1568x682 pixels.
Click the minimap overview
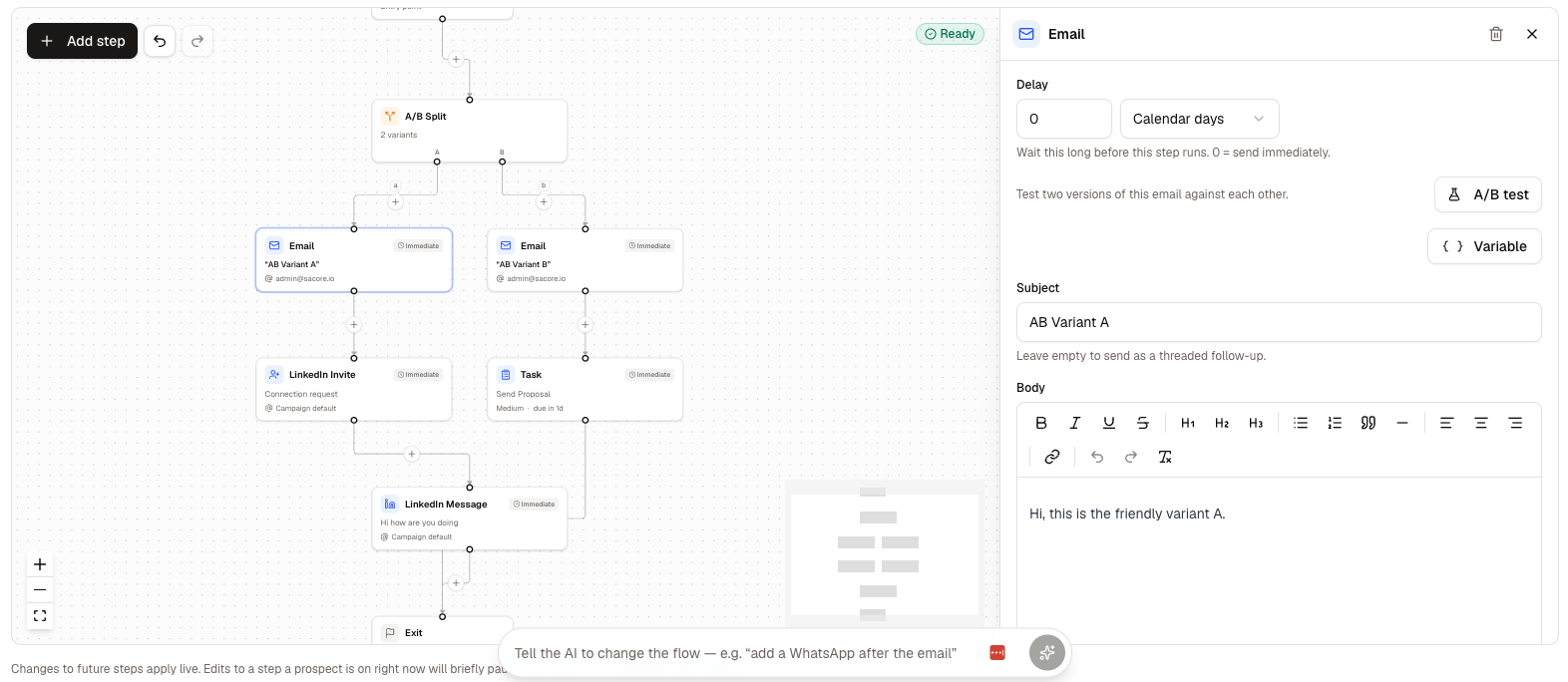click(x=885, y=552)
